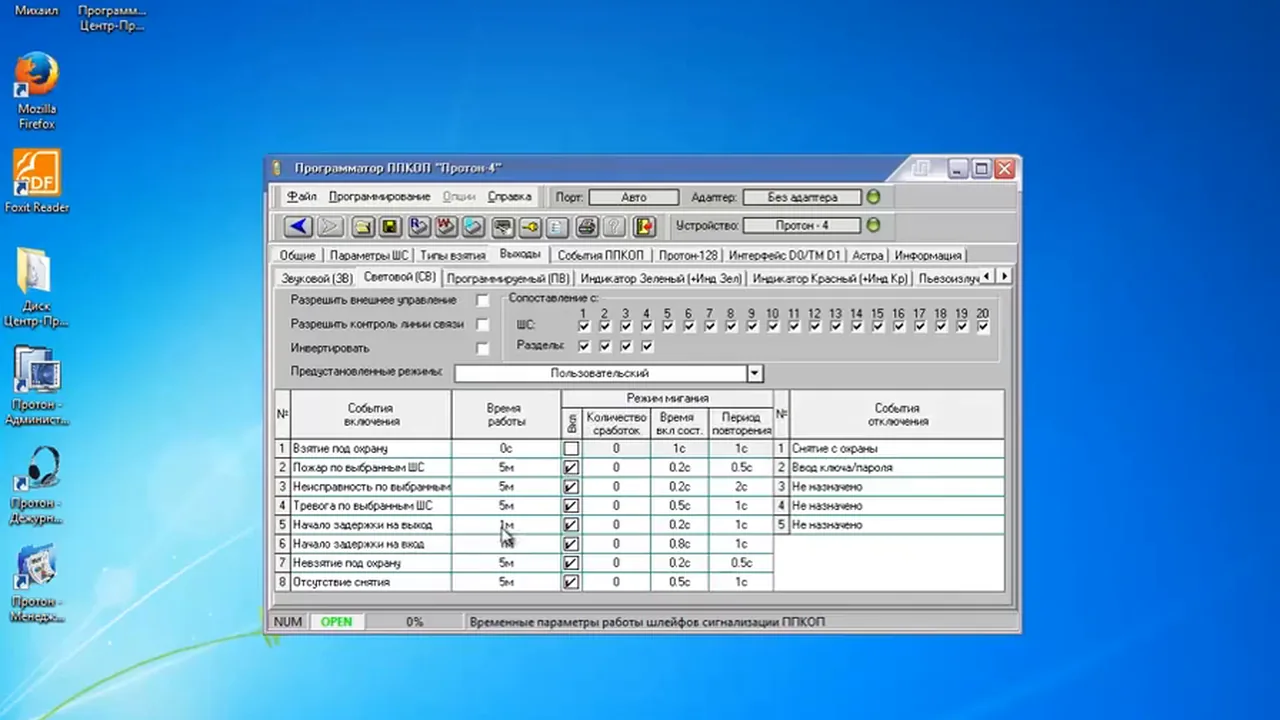Click the printer toolbar icon
The height and width of the screenshot is (720, 1280).
click(x=586, y=226)
